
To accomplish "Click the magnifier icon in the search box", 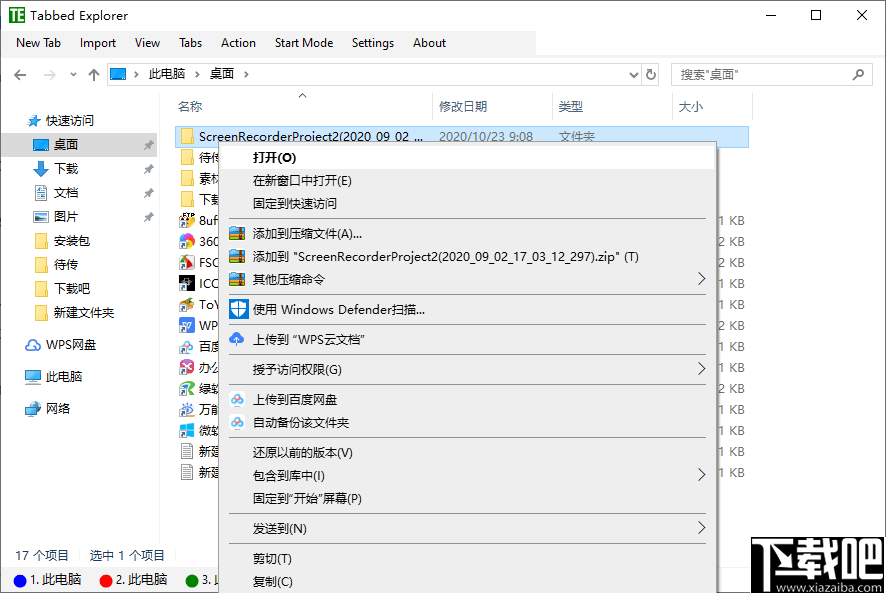I will [x=858, y=74].
